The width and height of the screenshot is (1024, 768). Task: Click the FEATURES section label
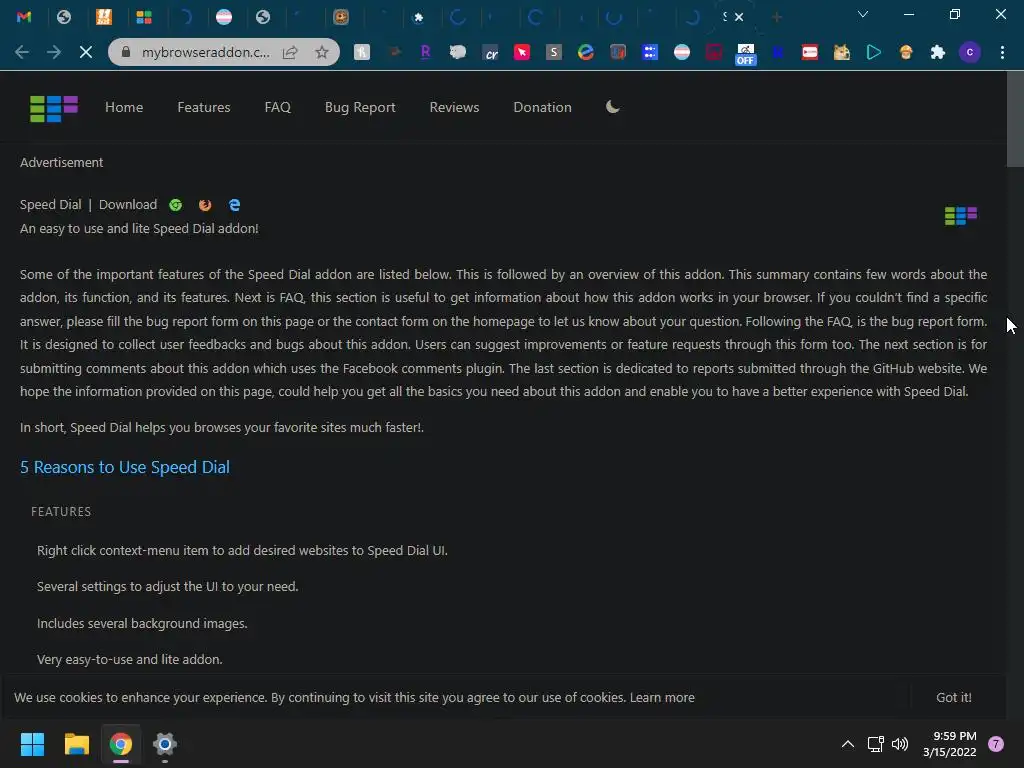click(61, 511)
